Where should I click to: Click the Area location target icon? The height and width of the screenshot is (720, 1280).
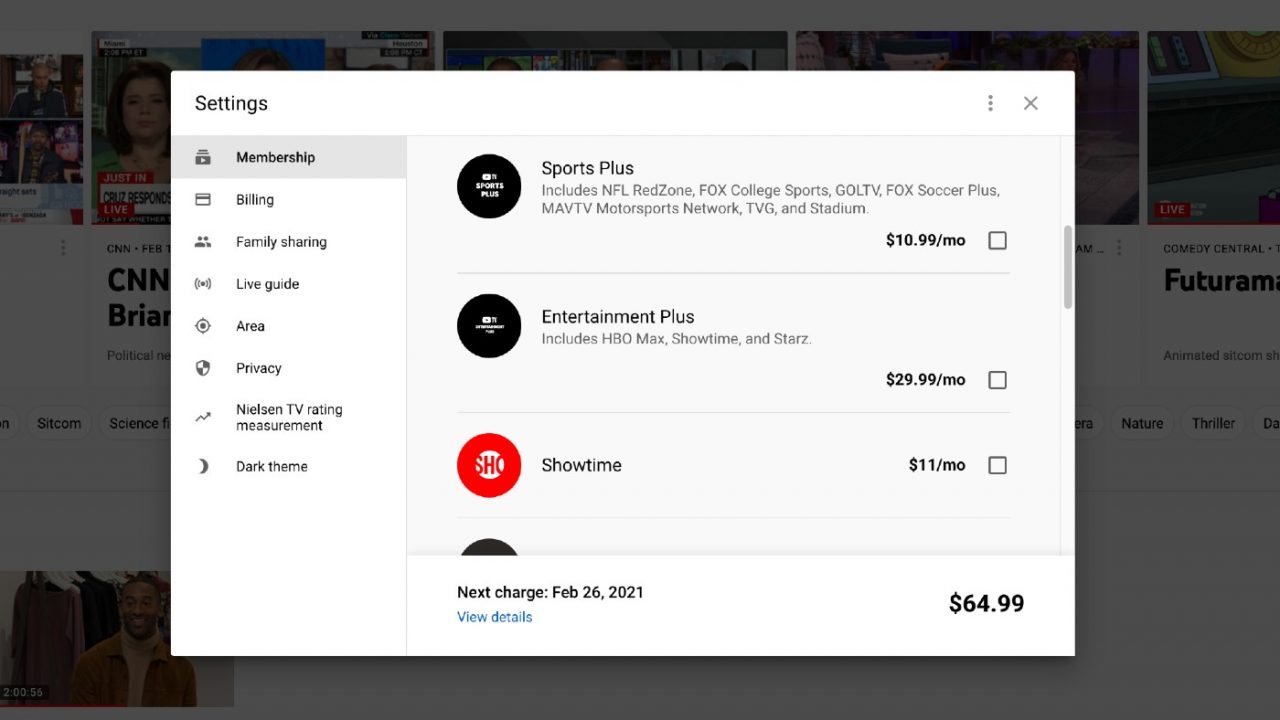(203, 326)
